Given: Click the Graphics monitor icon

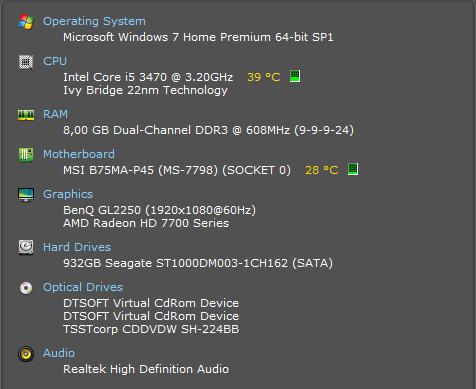Looking at the screenshot, I should [x=26, y=195].
